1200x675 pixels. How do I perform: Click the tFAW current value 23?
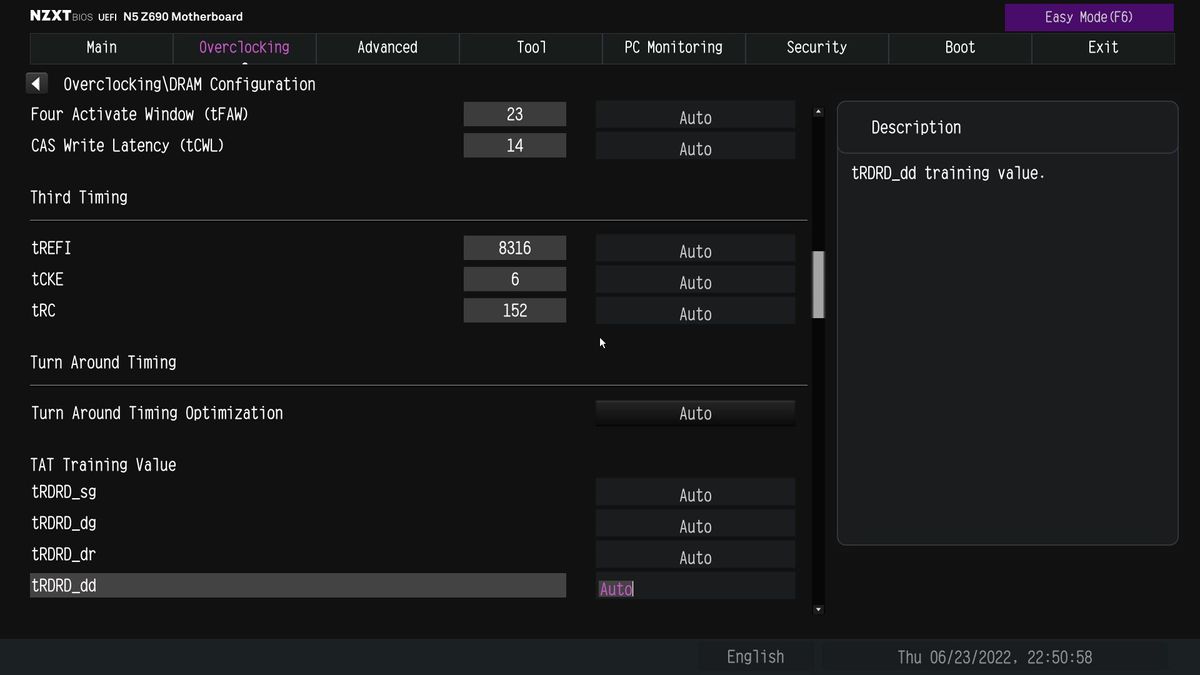click(x=515, y=114)
